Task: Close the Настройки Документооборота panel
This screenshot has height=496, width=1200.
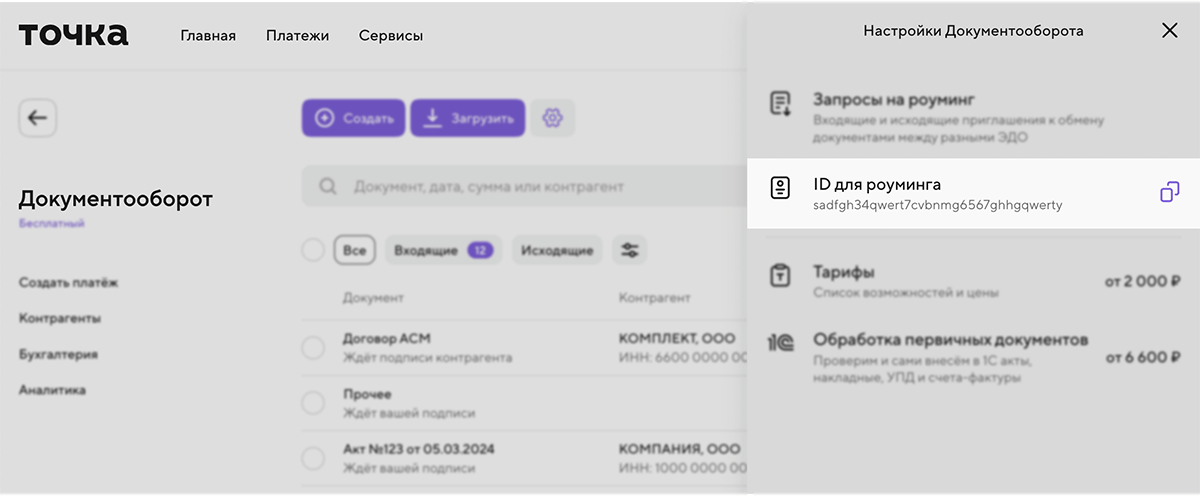Action: tap(1169, 31)
